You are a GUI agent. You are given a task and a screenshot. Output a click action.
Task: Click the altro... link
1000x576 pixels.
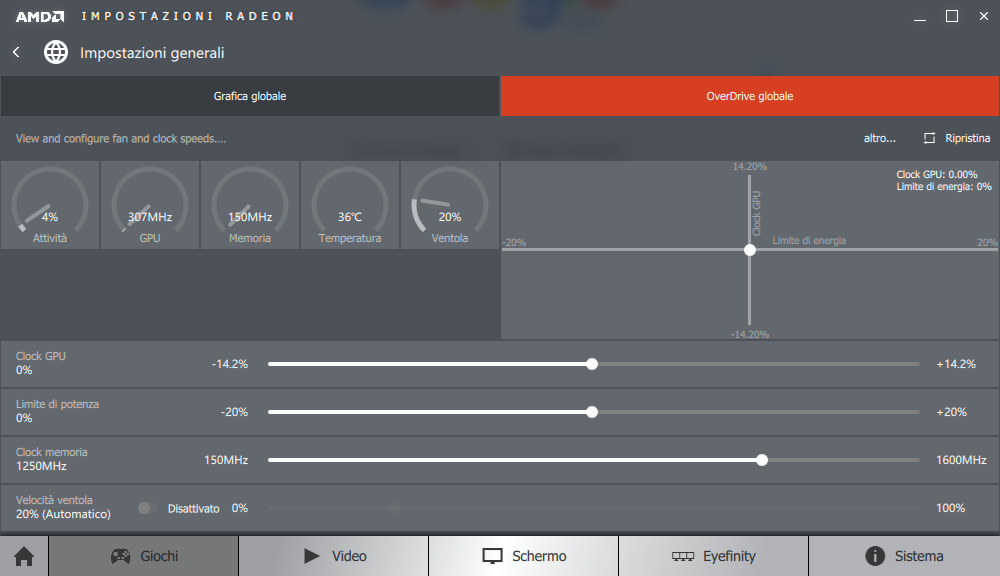879,138
